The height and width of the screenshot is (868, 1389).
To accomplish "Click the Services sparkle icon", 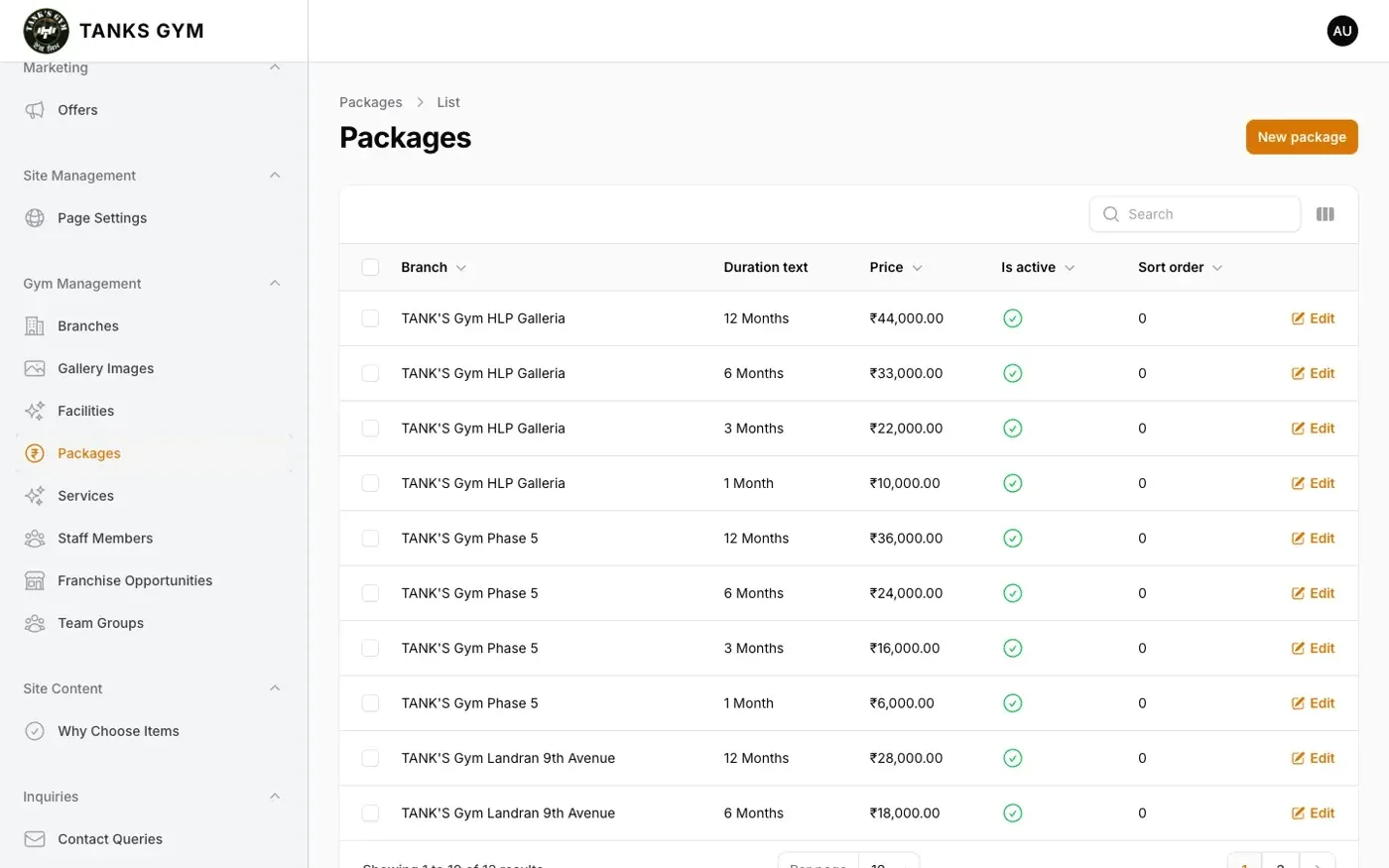I will 35,496.
